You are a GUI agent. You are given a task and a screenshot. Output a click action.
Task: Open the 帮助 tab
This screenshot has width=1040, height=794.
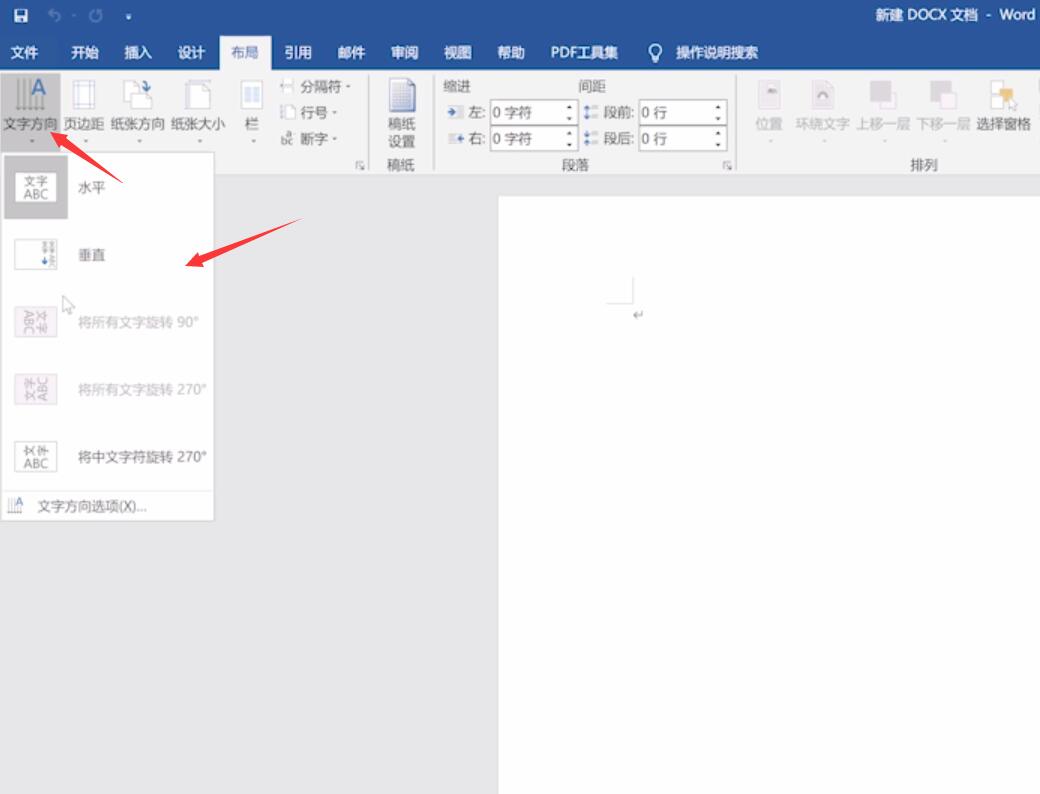pyautogui.click(x=511, y=52)
